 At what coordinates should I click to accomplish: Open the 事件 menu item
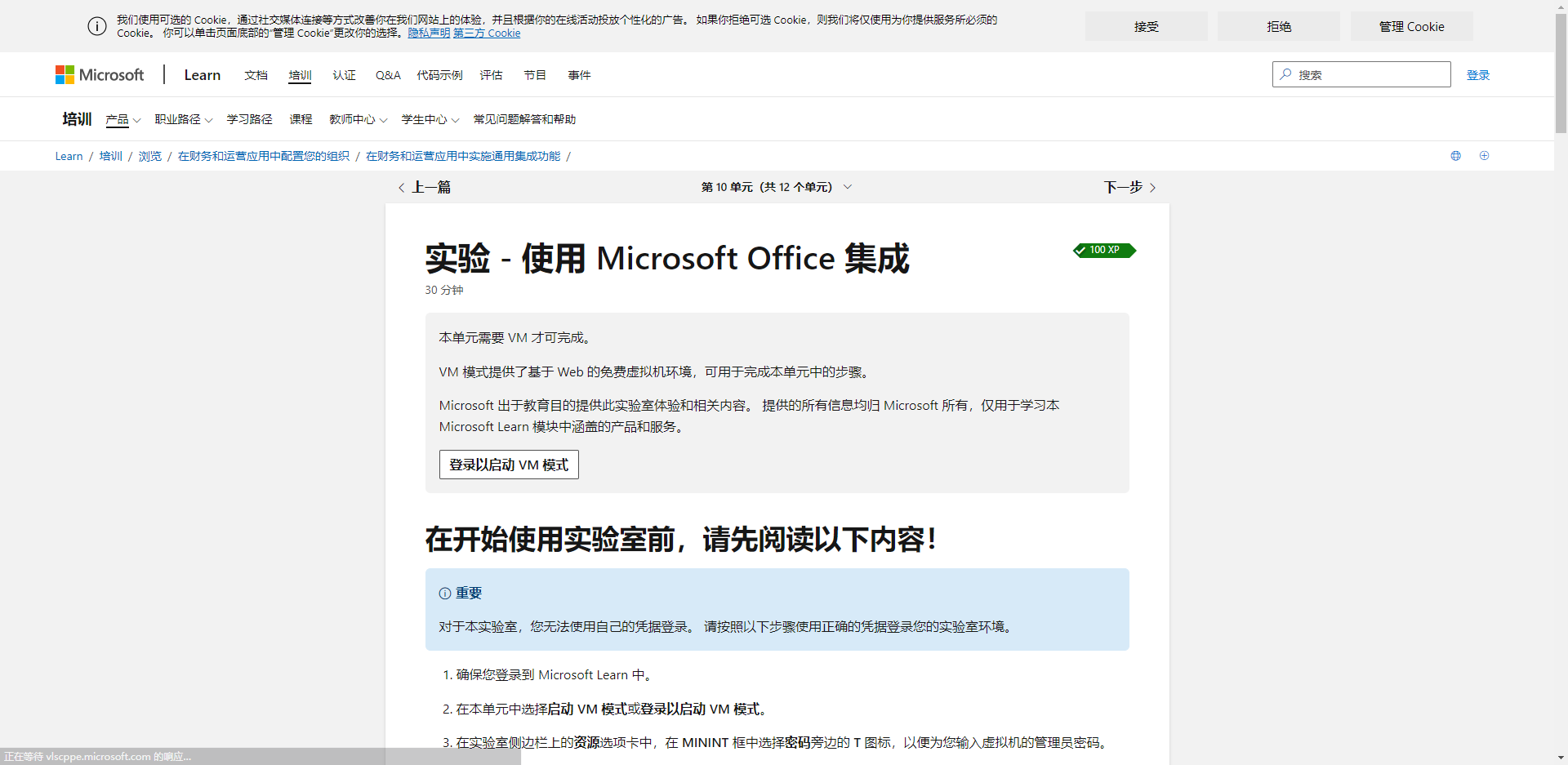coord(579,75)
